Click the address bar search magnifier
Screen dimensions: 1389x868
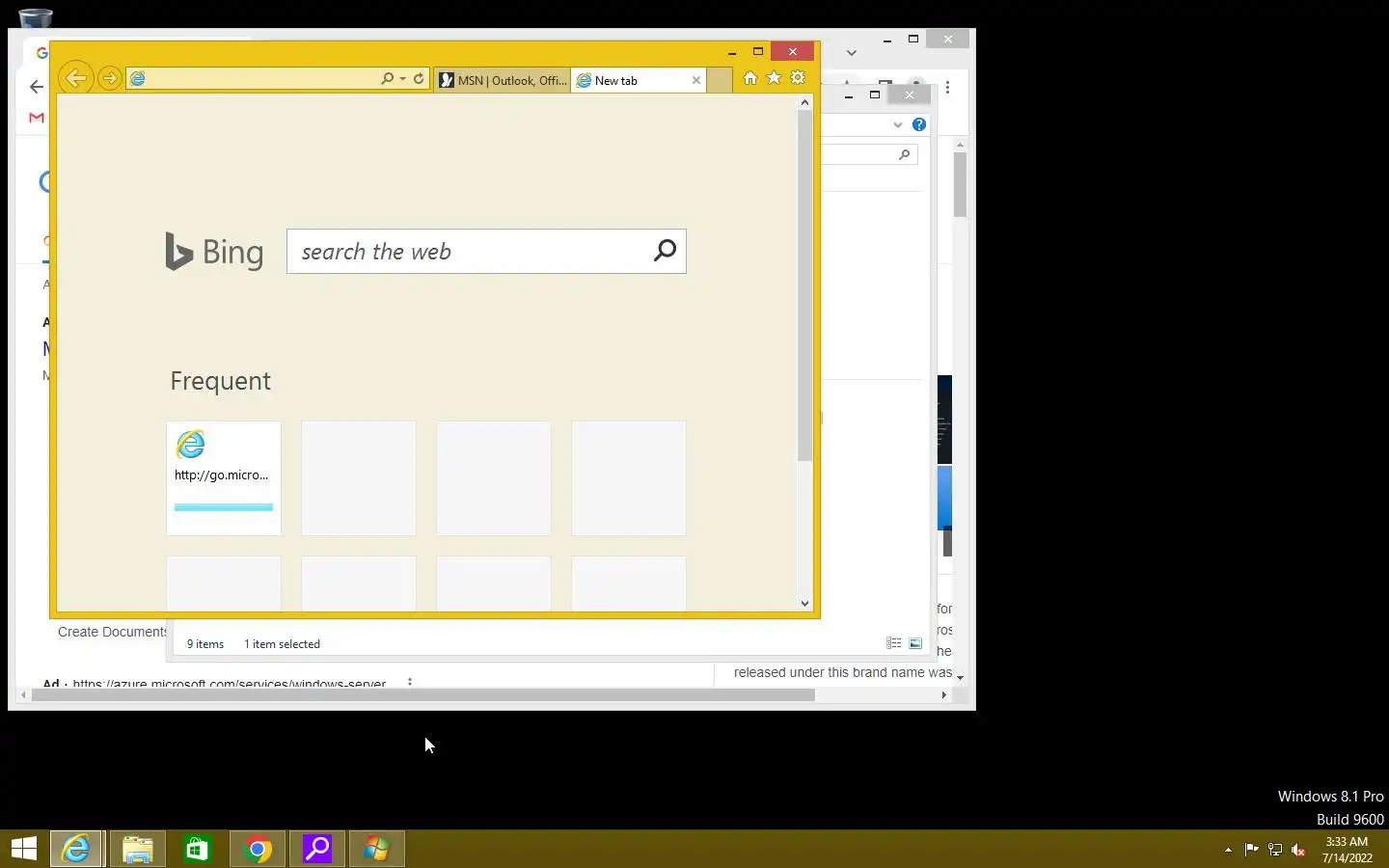(x=387, y=78)
